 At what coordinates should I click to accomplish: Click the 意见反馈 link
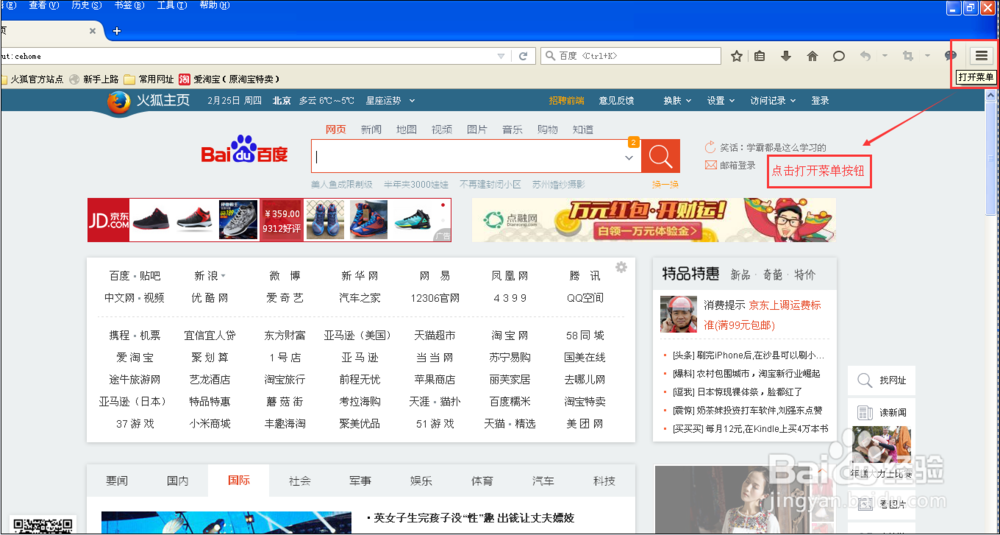(x=616, y=101)
